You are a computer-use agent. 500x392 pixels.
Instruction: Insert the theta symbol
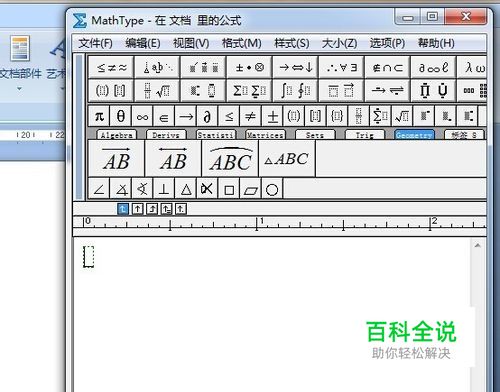point(121,116)
